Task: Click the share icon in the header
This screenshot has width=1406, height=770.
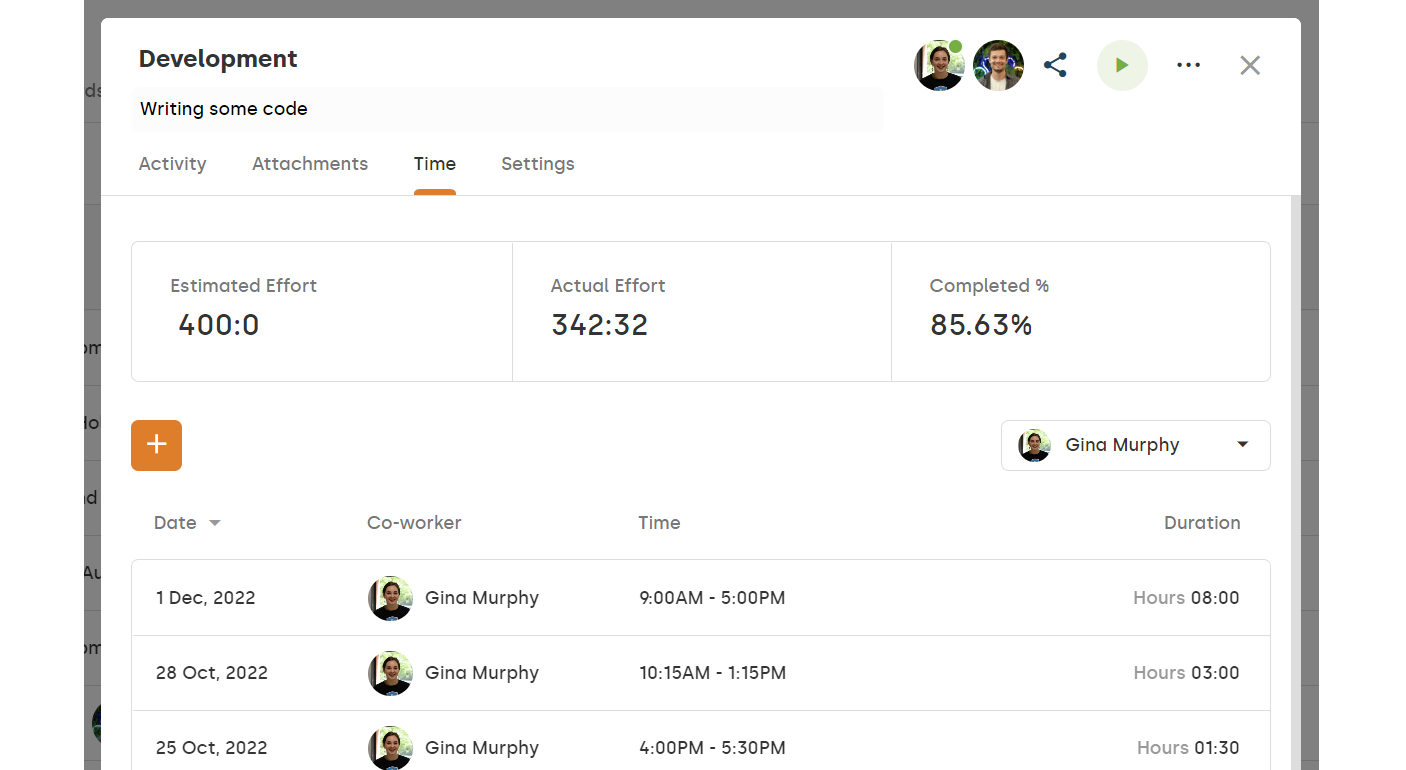Action: coord(1055,66)
